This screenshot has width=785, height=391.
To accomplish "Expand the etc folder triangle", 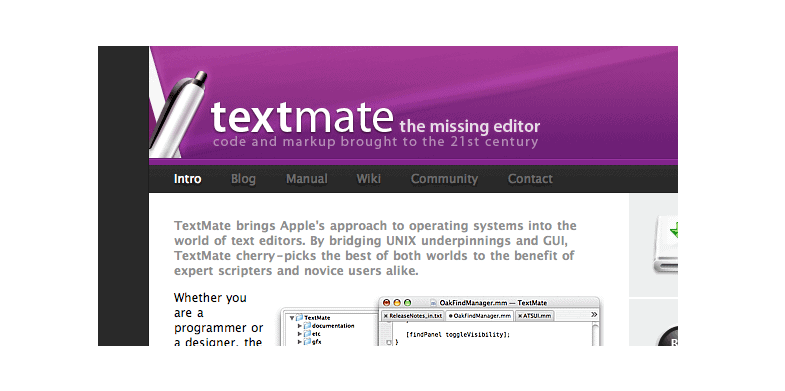I will 299,334.
